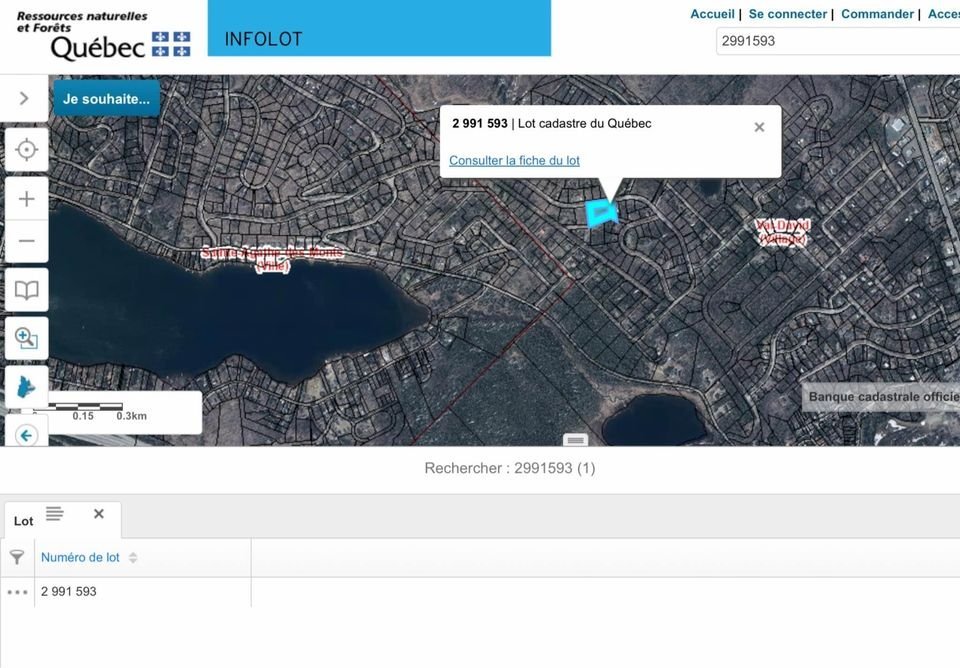Viewport: 960px width, 668px height.
Task: Zoom out with the minus button
Action: coord(27,241)
